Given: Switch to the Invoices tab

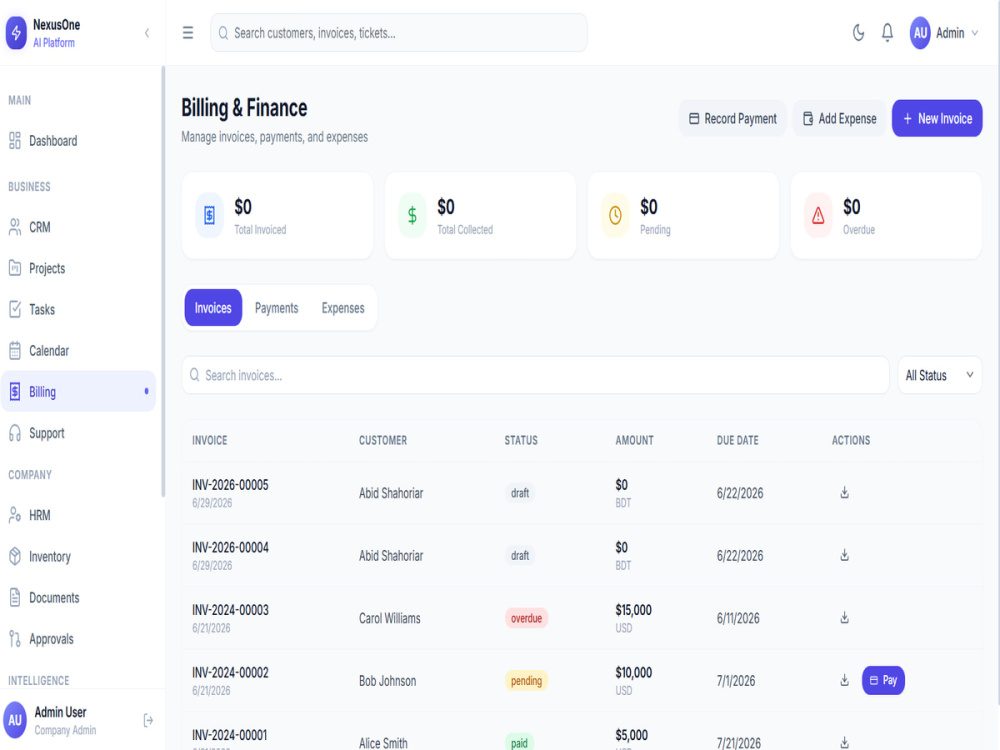Looking at the screenshot, I should (213, 308).
